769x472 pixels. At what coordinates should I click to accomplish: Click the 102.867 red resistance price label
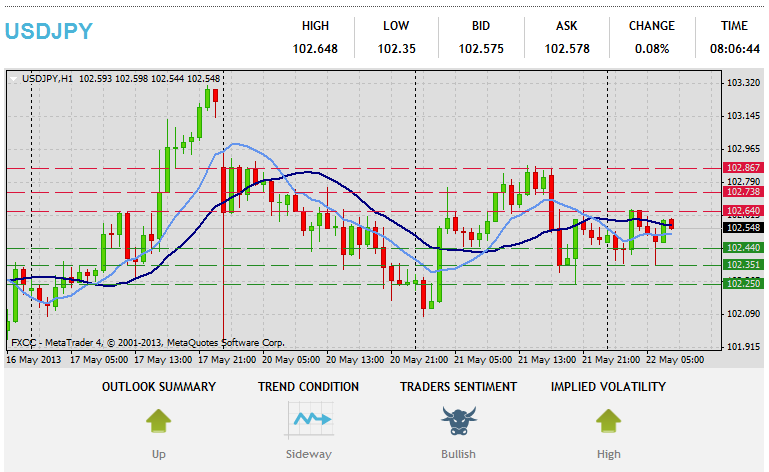pos(743,168)
